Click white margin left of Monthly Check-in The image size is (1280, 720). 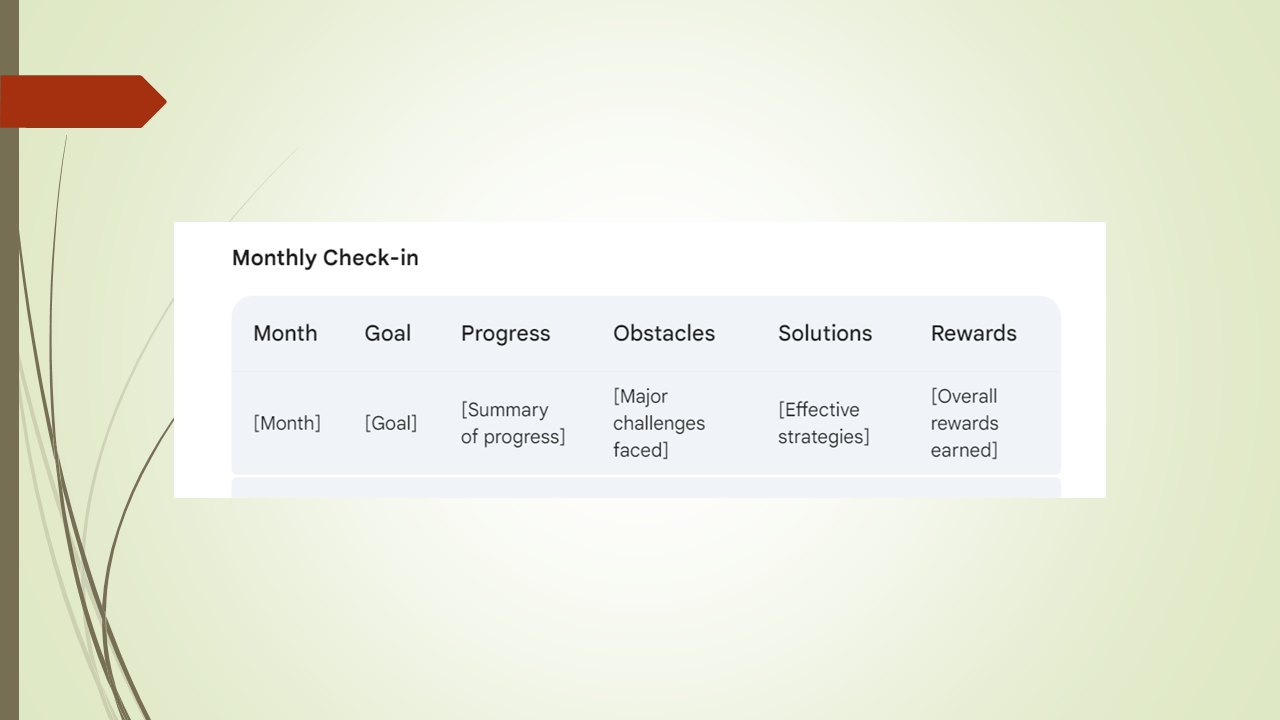tap(202, 258)
